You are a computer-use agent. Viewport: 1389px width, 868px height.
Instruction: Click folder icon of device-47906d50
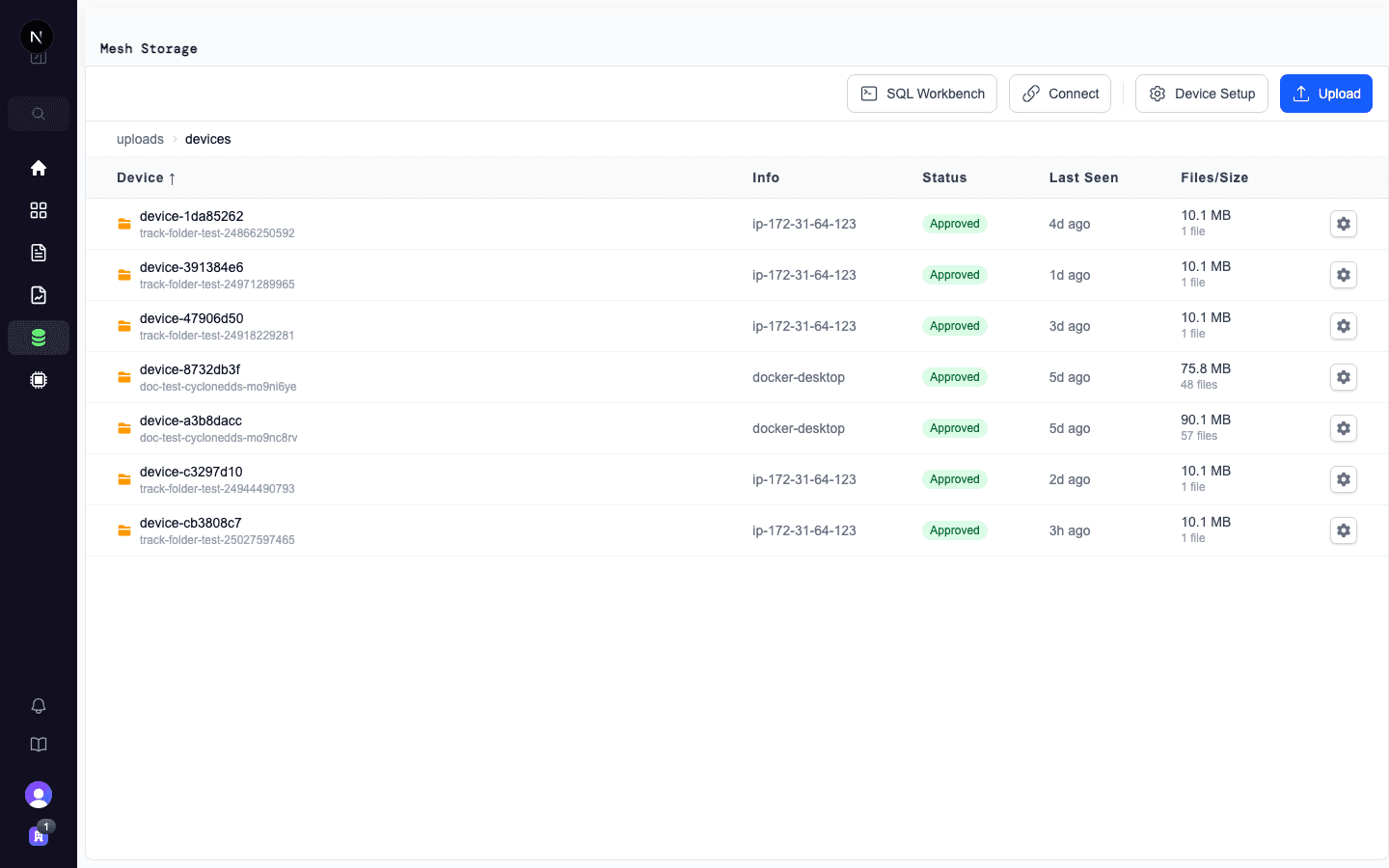pos(124,326)
